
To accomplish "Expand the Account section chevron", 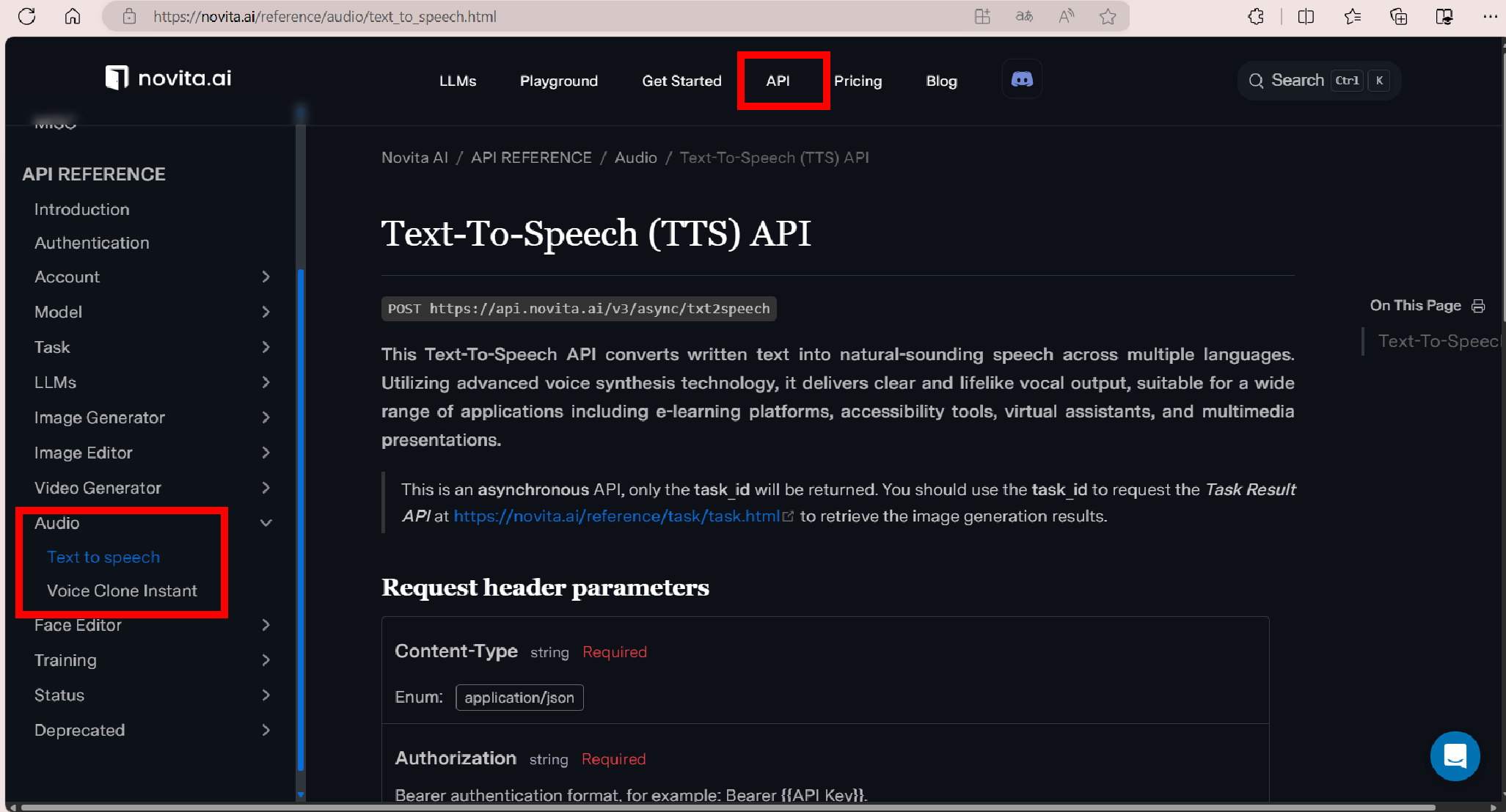I will click(x=266, y=277).
